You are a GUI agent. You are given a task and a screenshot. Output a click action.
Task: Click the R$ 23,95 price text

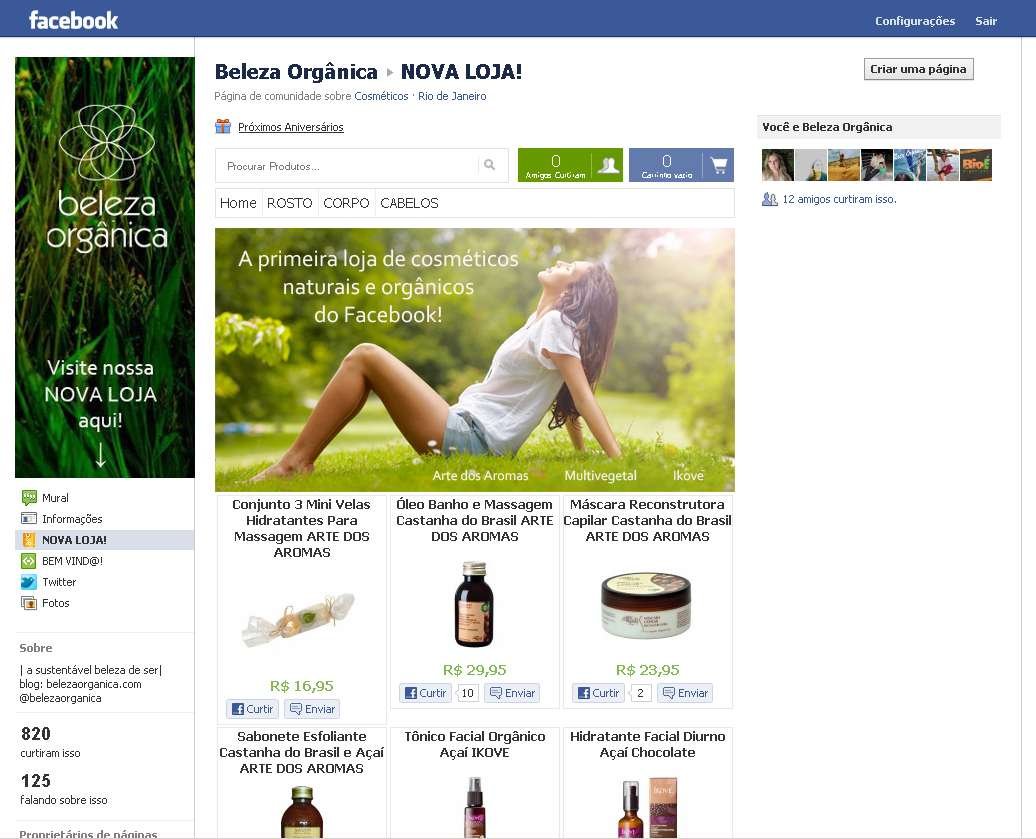[648, 670]
